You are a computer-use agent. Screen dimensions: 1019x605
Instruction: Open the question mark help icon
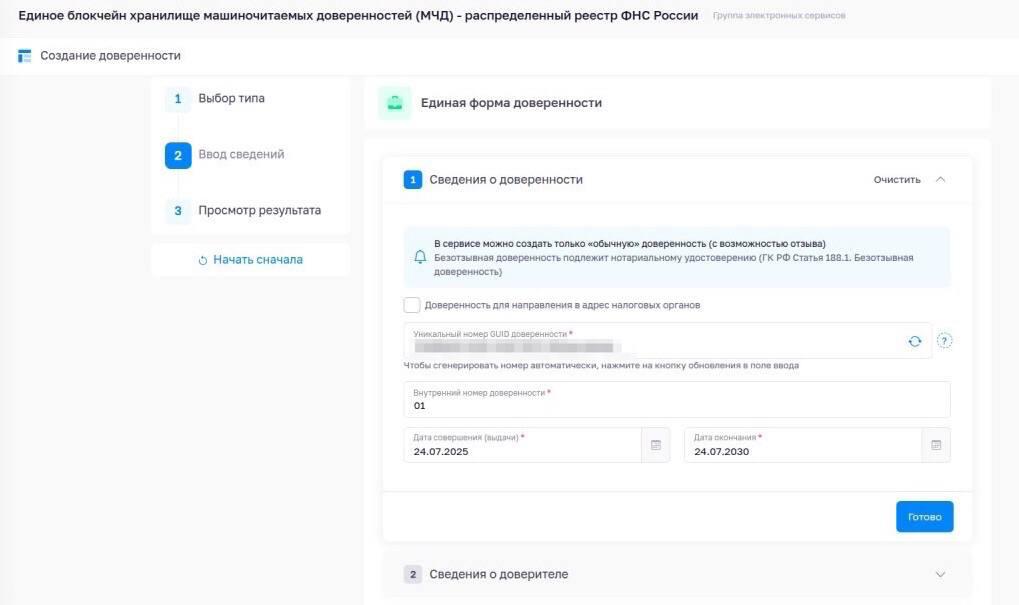pos(944,341)
